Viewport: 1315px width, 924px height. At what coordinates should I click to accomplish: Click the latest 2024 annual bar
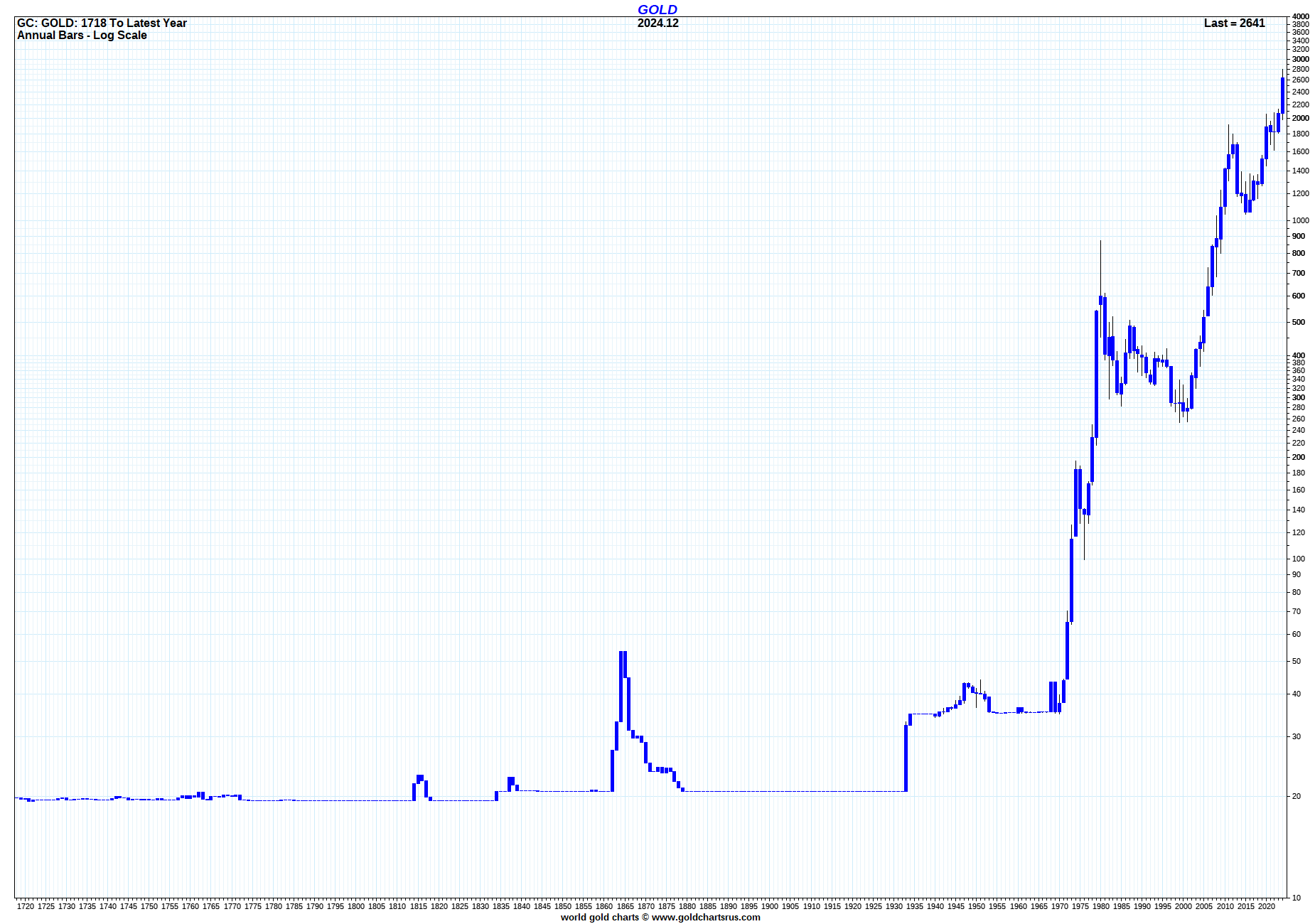tap(1282, 95)
